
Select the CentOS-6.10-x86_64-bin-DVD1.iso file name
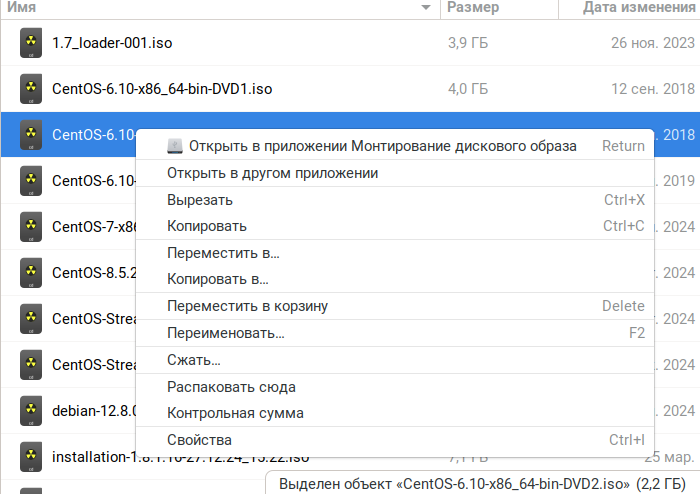coord(161,89)
